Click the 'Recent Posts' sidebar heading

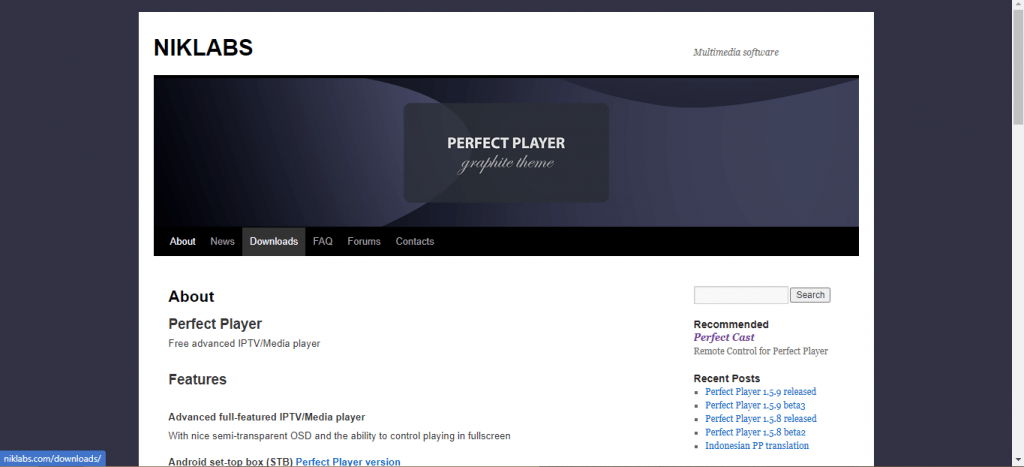727,379
